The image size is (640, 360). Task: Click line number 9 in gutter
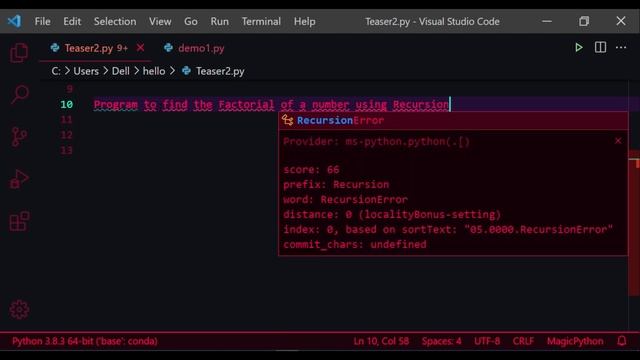click(70, 89)
